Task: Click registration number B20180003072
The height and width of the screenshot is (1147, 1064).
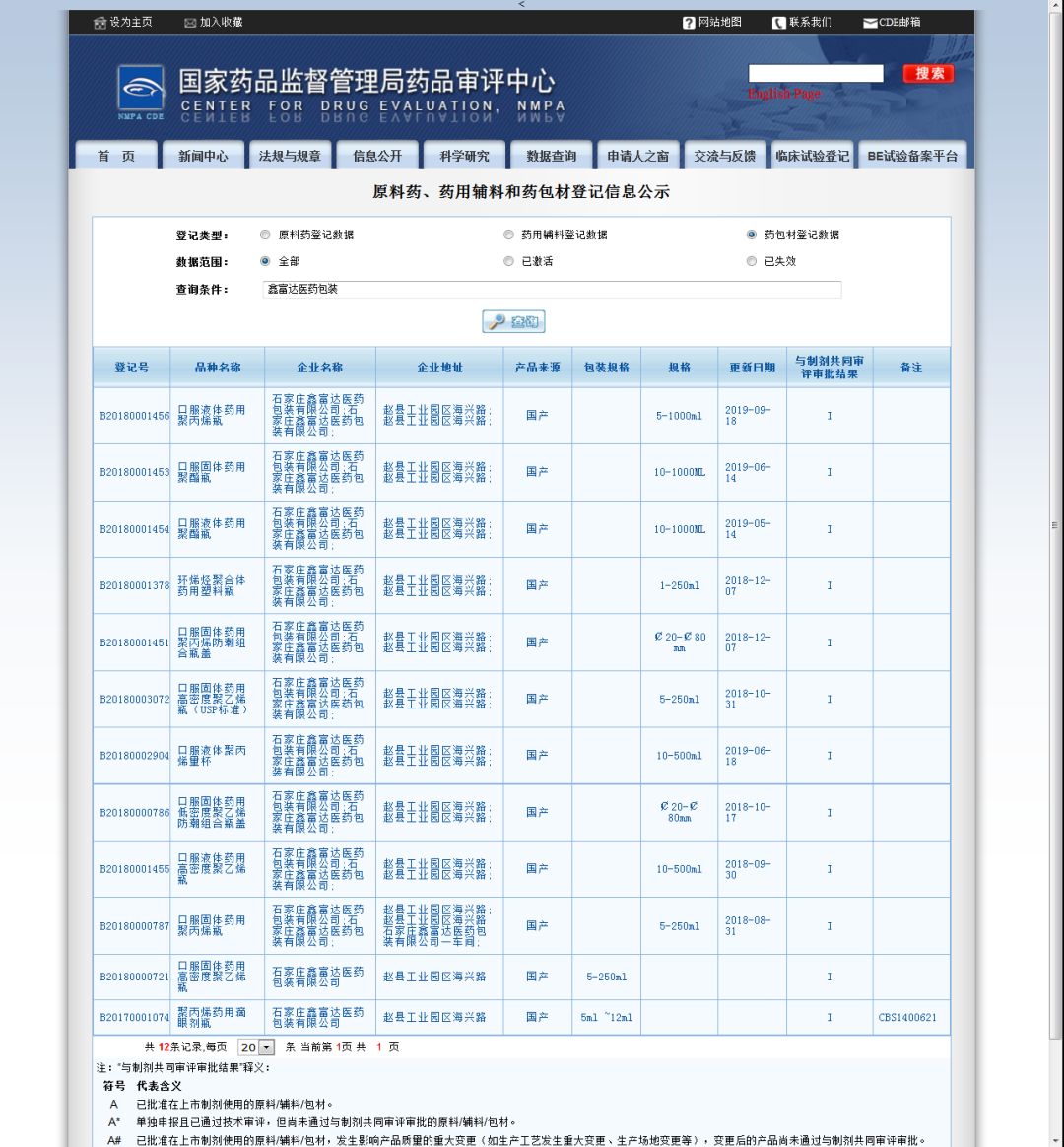Action: tap(135, 699)
